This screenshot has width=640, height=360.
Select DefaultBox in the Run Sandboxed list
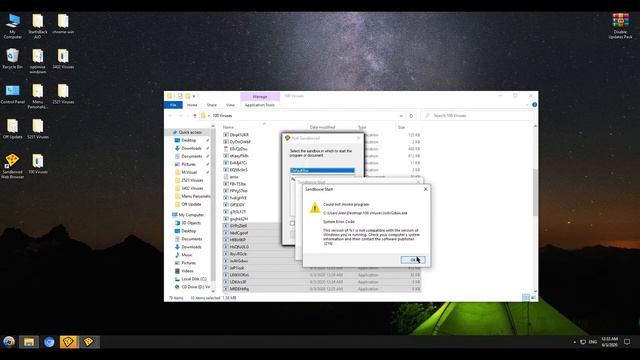(x=322, y=170)
